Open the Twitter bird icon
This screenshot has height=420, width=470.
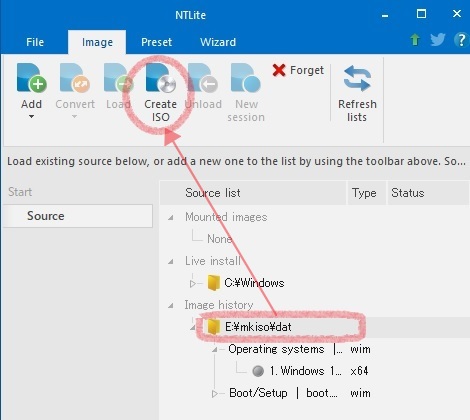437,40
